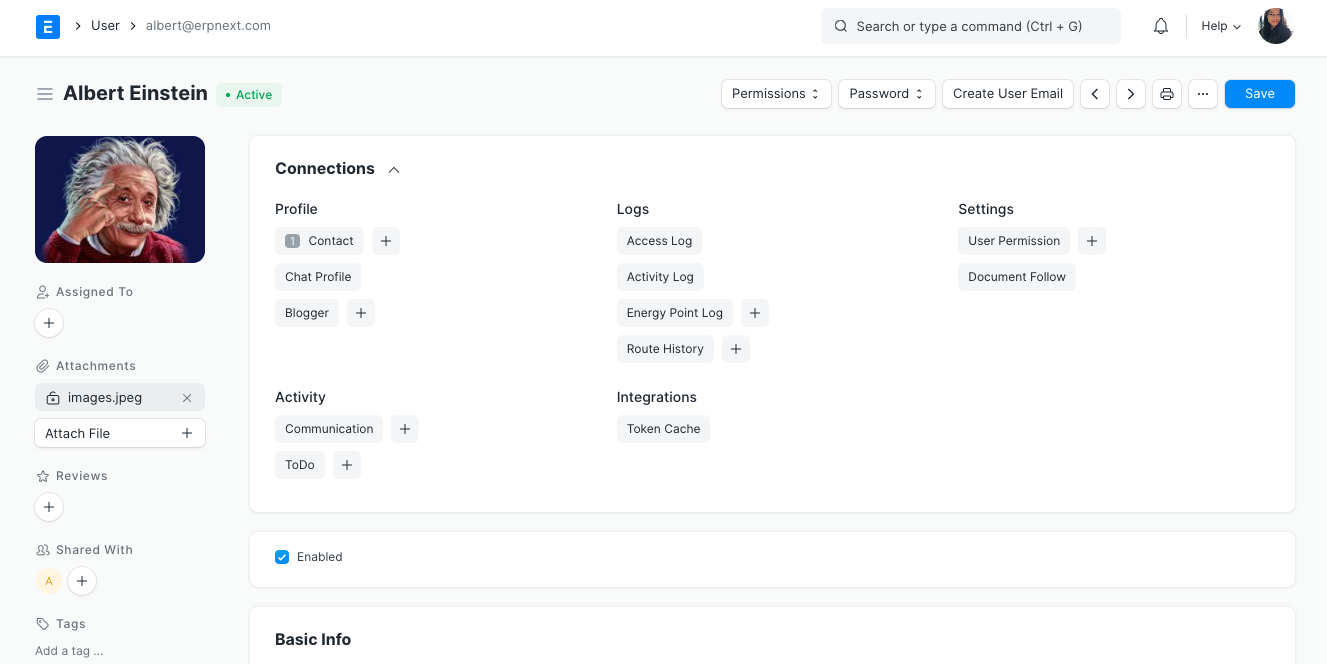Add new Energy Point Log

coord(755,313)
